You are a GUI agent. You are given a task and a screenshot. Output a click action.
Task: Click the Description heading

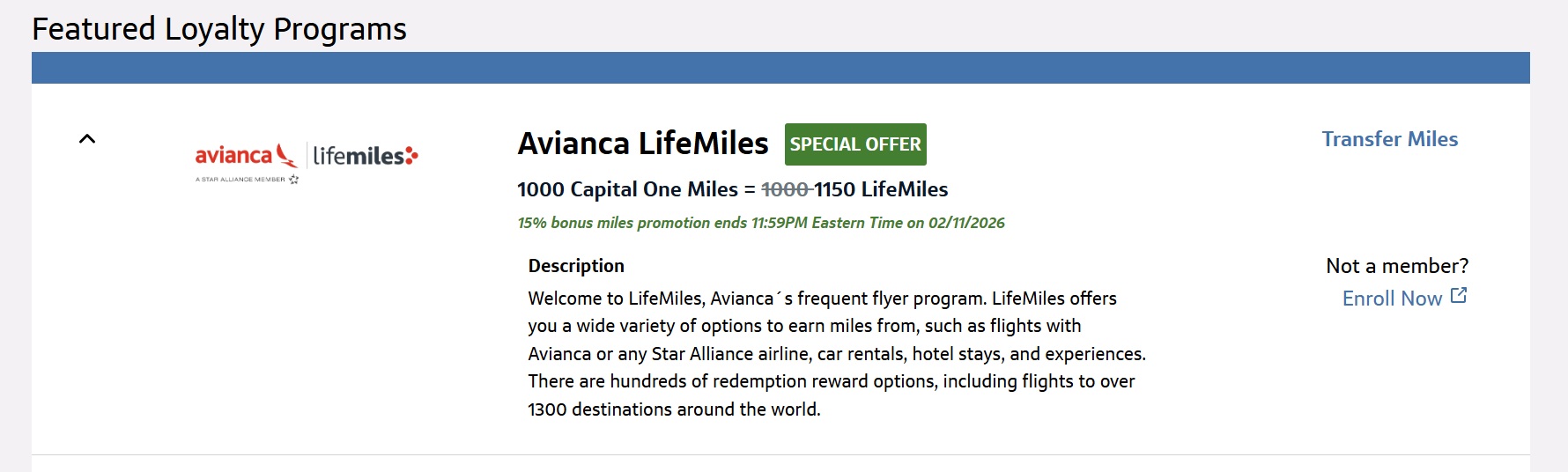click(x=576, y=266)
